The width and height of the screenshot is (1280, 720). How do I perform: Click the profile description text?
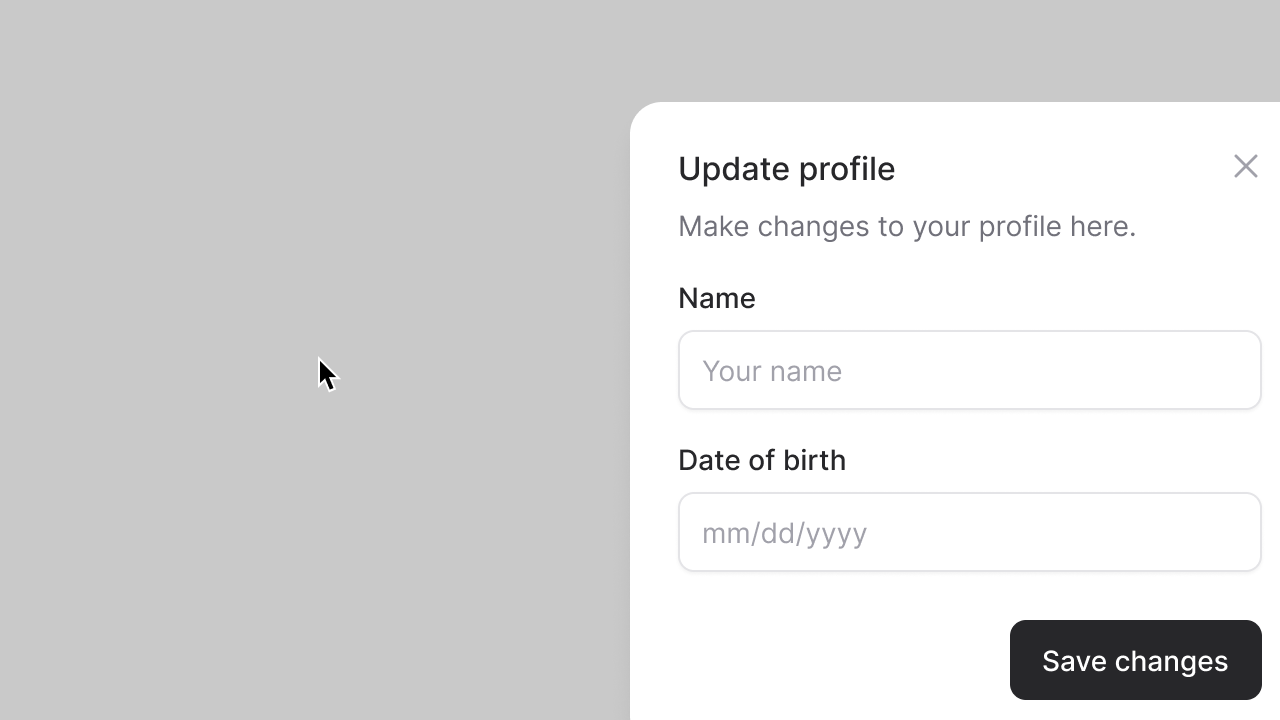pyautogui.click(x=907, y=226)
